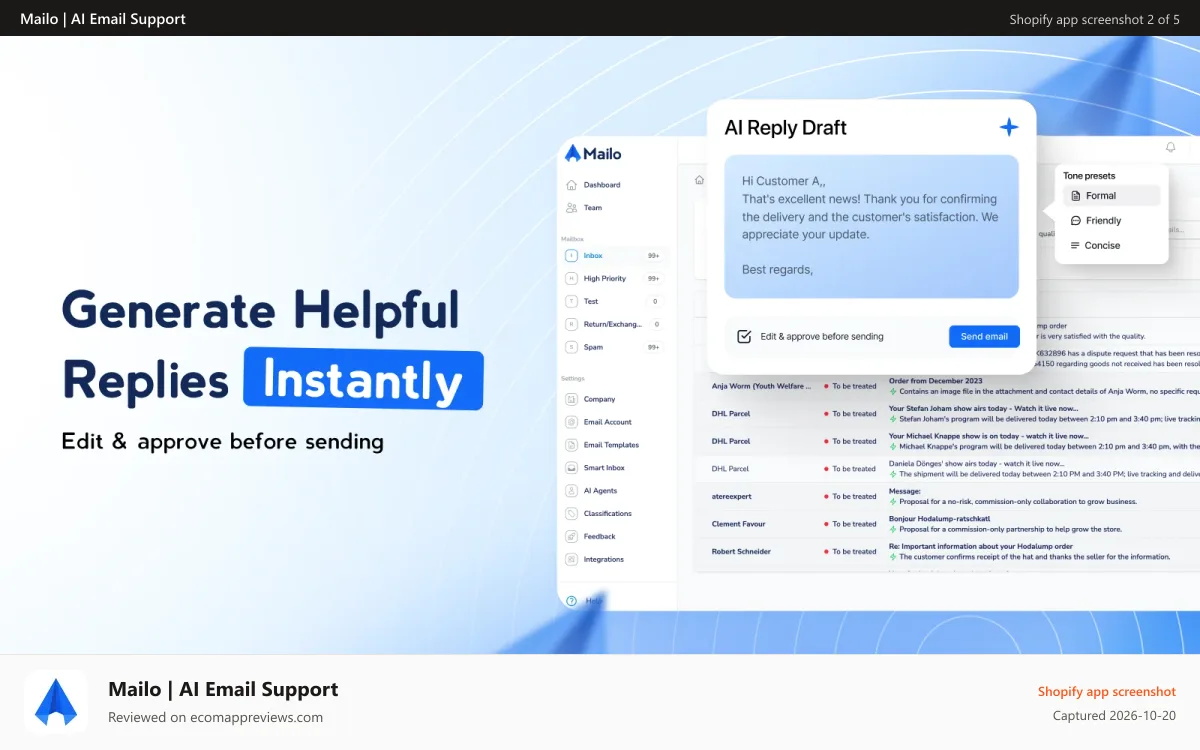Open notifications with the bell icon
This screenshot has height=750, width=1200.
tap(1171, 147)
